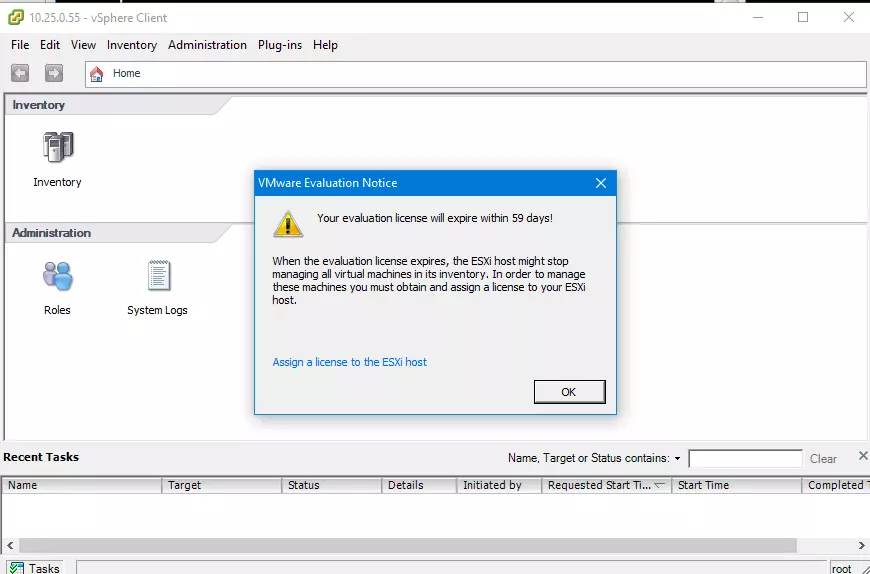Open the Roles administration icon
Viewport: 870px width, 574px height.
(58, 276)
